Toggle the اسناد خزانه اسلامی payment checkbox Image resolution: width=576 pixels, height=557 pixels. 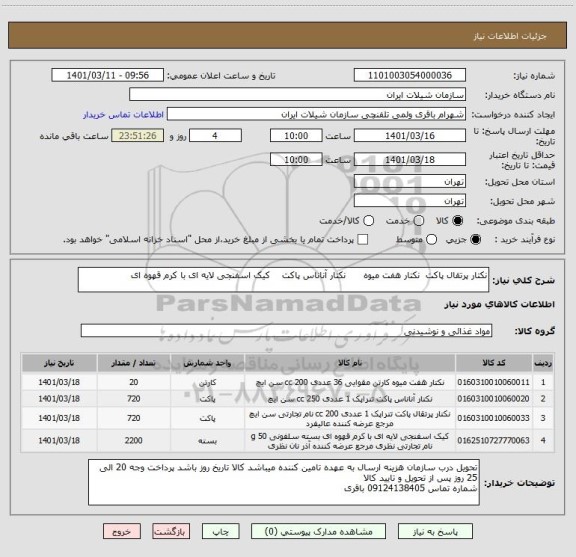(363, 240)
